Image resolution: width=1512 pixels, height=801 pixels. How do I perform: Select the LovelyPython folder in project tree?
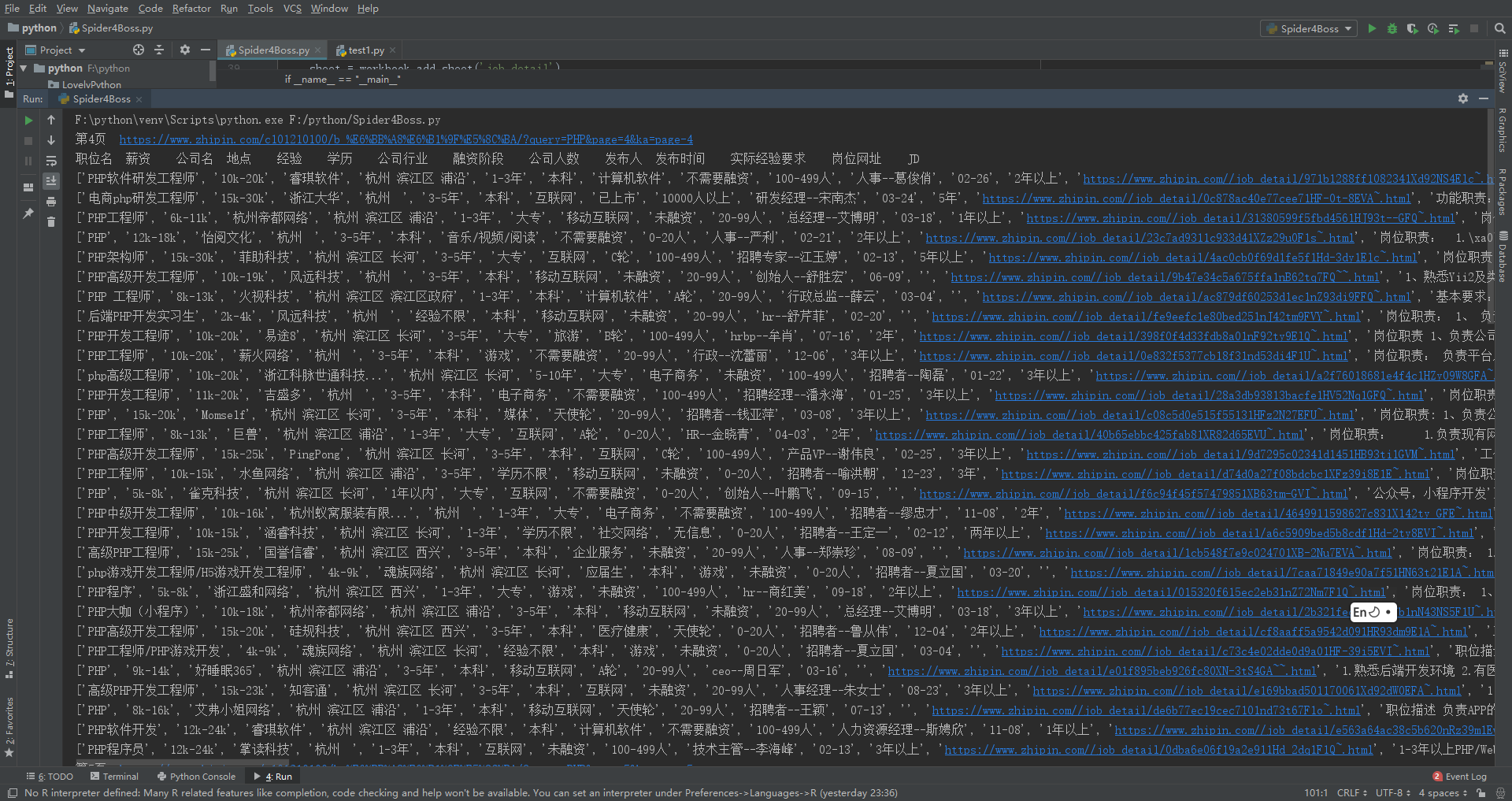point(91,84)
